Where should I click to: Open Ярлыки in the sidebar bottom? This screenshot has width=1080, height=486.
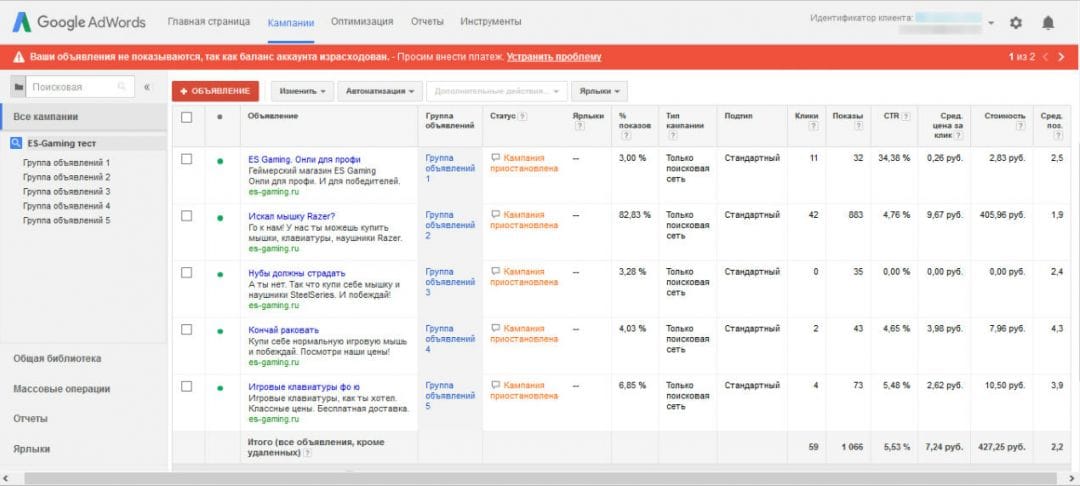tap(32, 449)
